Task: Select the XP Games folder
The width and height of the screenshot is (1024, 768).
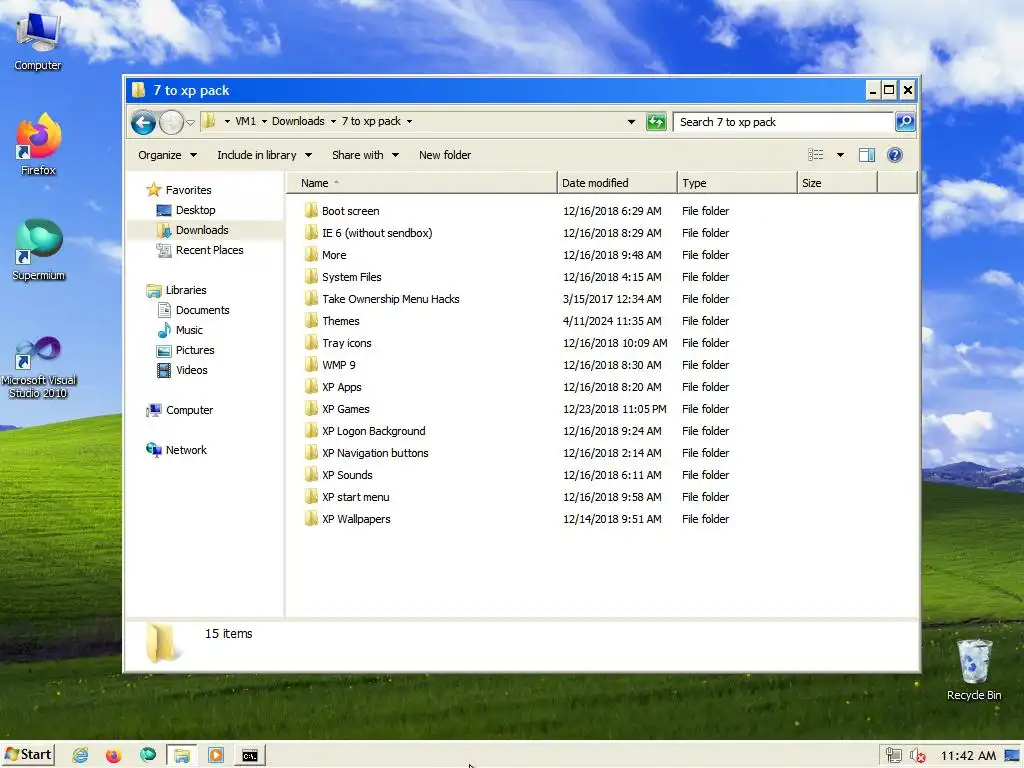Action: tap(345, 409)
